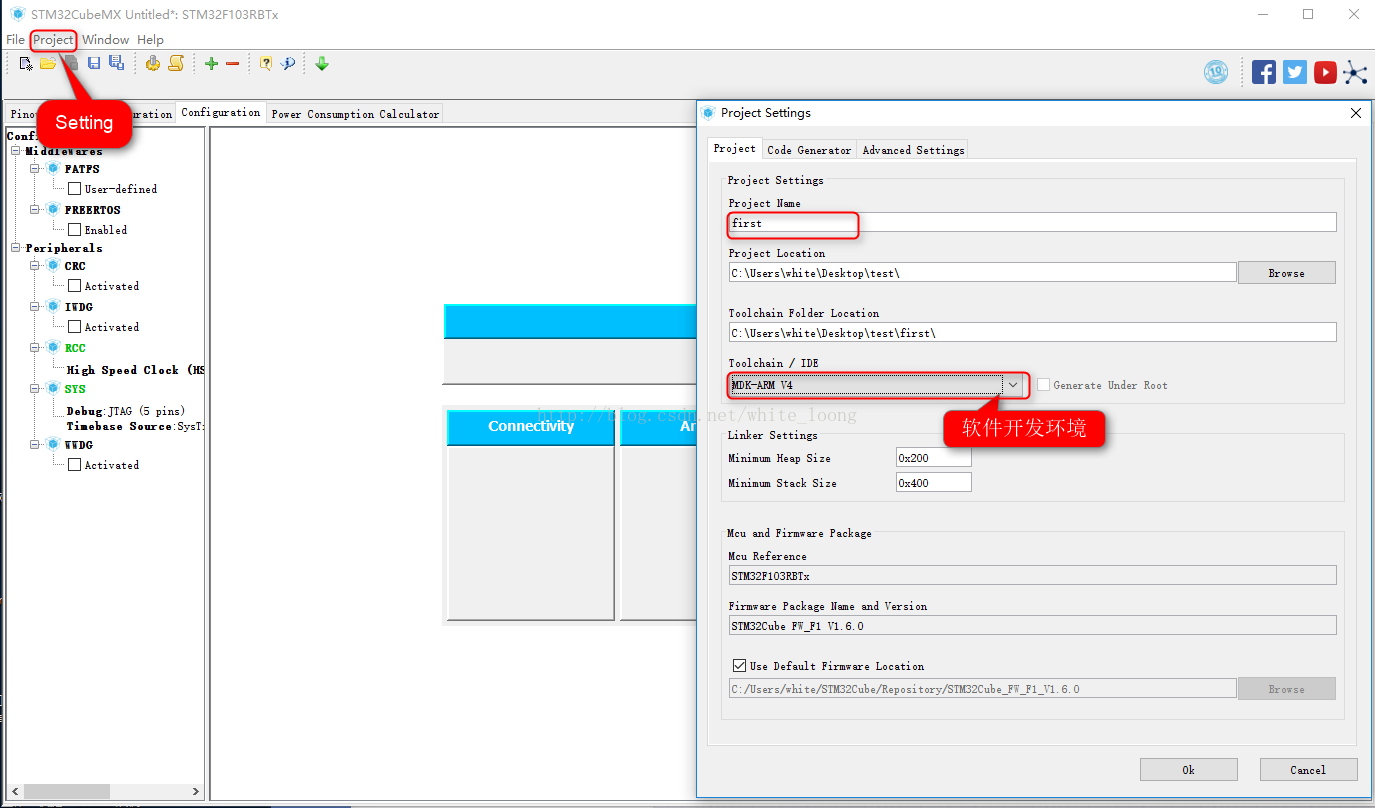Cancel the Project Settings dialog
Image resolution: width=1375 pixels, height=808 pixels.
[1308, 770]
